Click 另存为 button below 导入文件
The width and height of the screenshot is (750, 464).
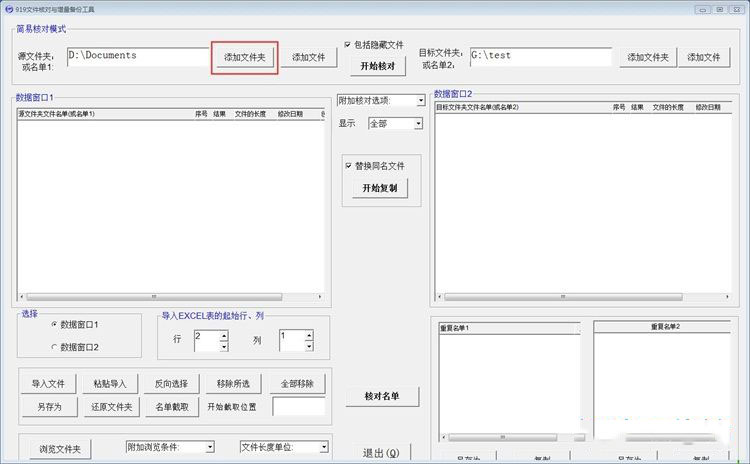[49, 407]
